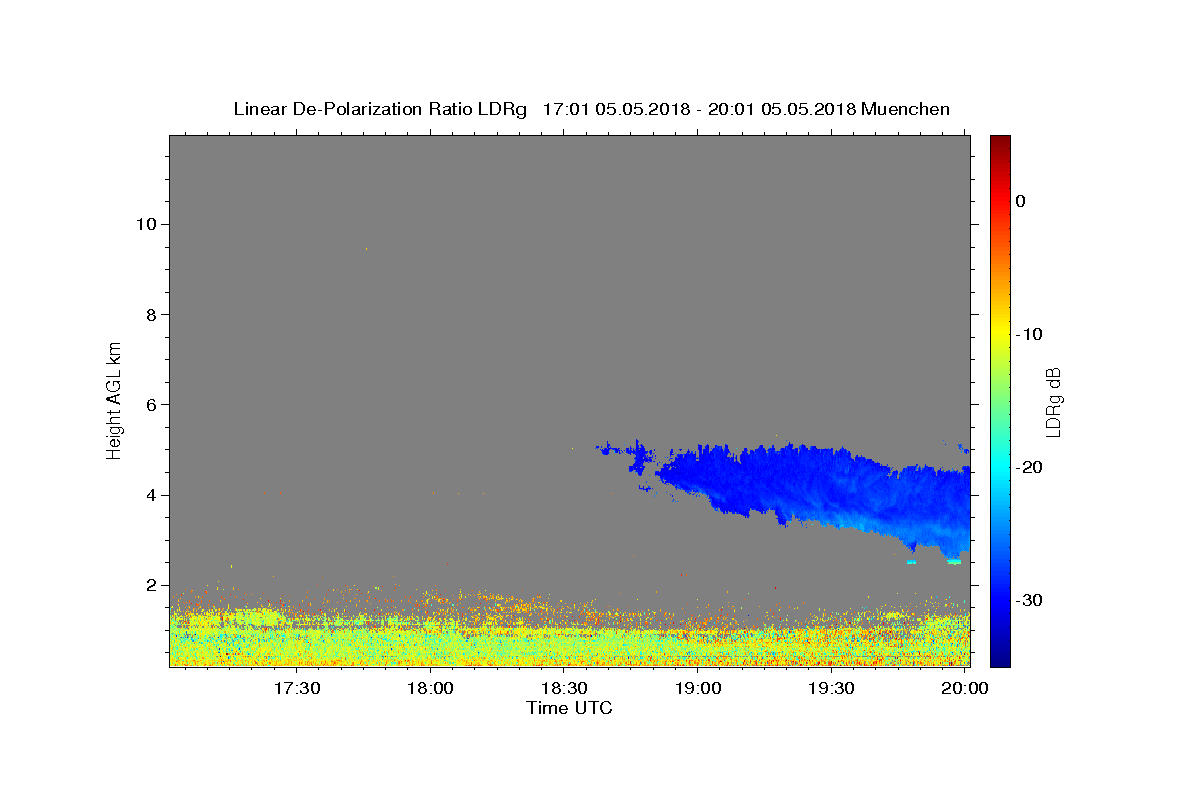Click the height tick label 2
The width and height of the screenshot is (1200, 800).
(x=150, y=586)
